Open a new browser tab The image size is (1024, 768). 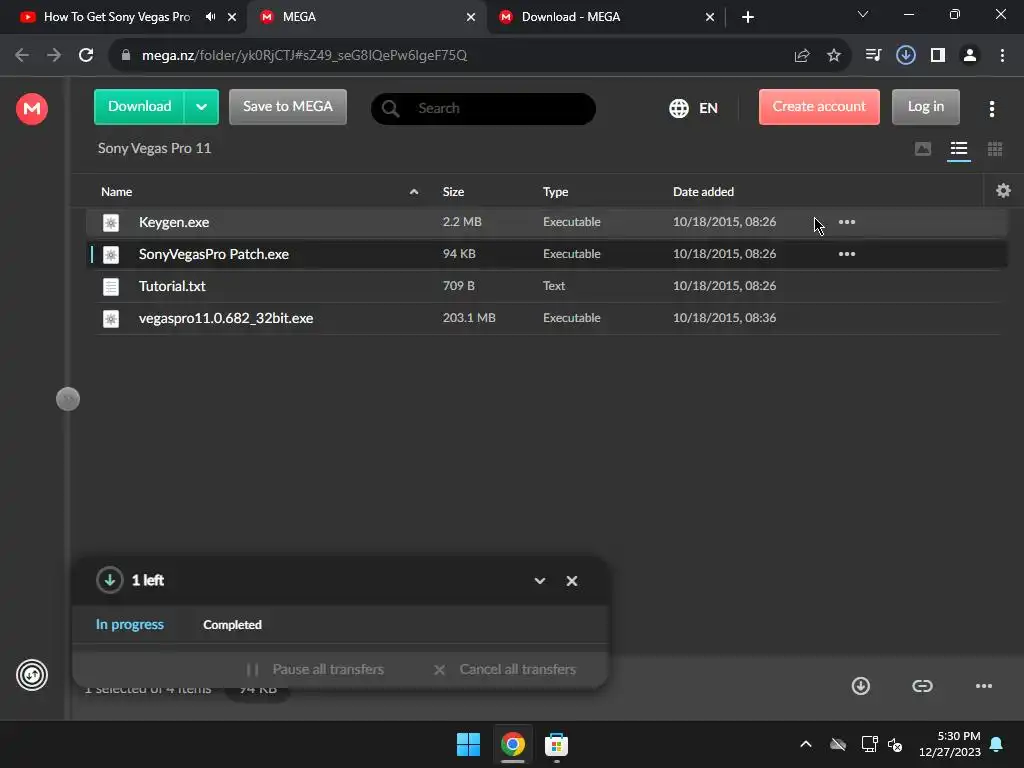[748, 17]
